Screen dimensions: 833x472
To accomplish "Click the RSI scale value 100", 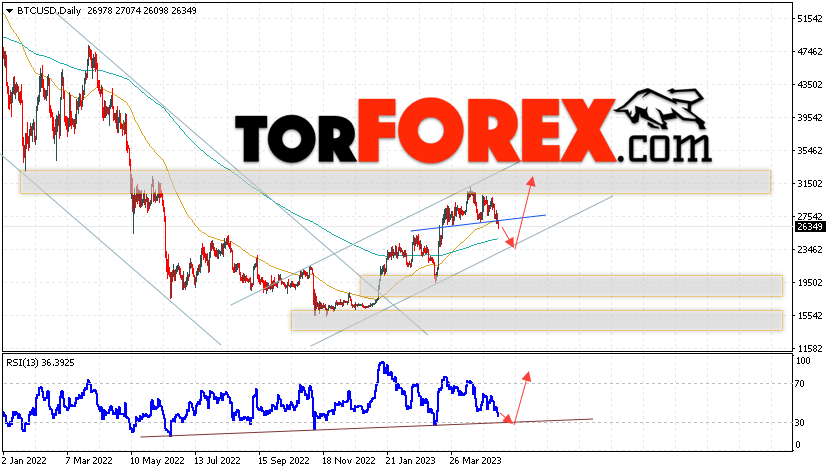I will pyautogui.click(x=803, y=361).
